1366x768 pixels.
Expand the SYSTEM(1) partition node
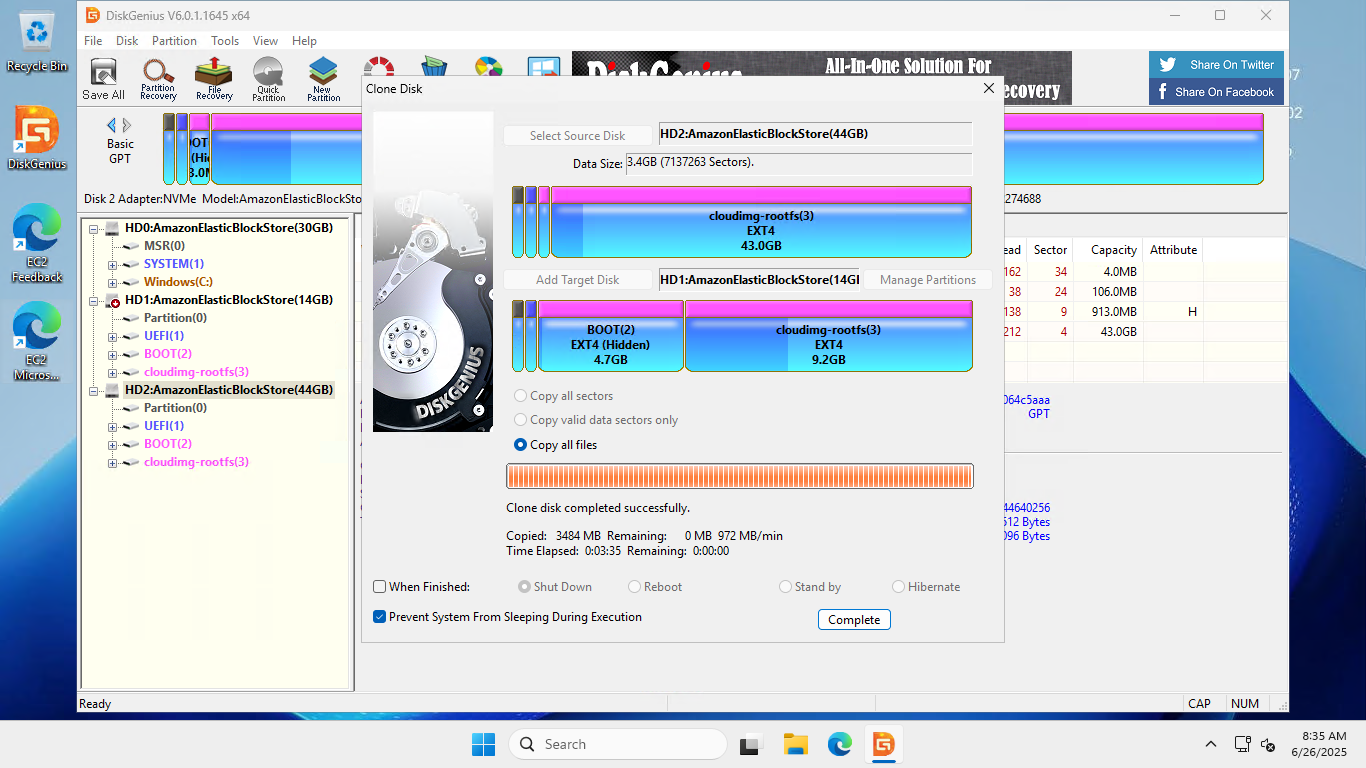point(113,264)
